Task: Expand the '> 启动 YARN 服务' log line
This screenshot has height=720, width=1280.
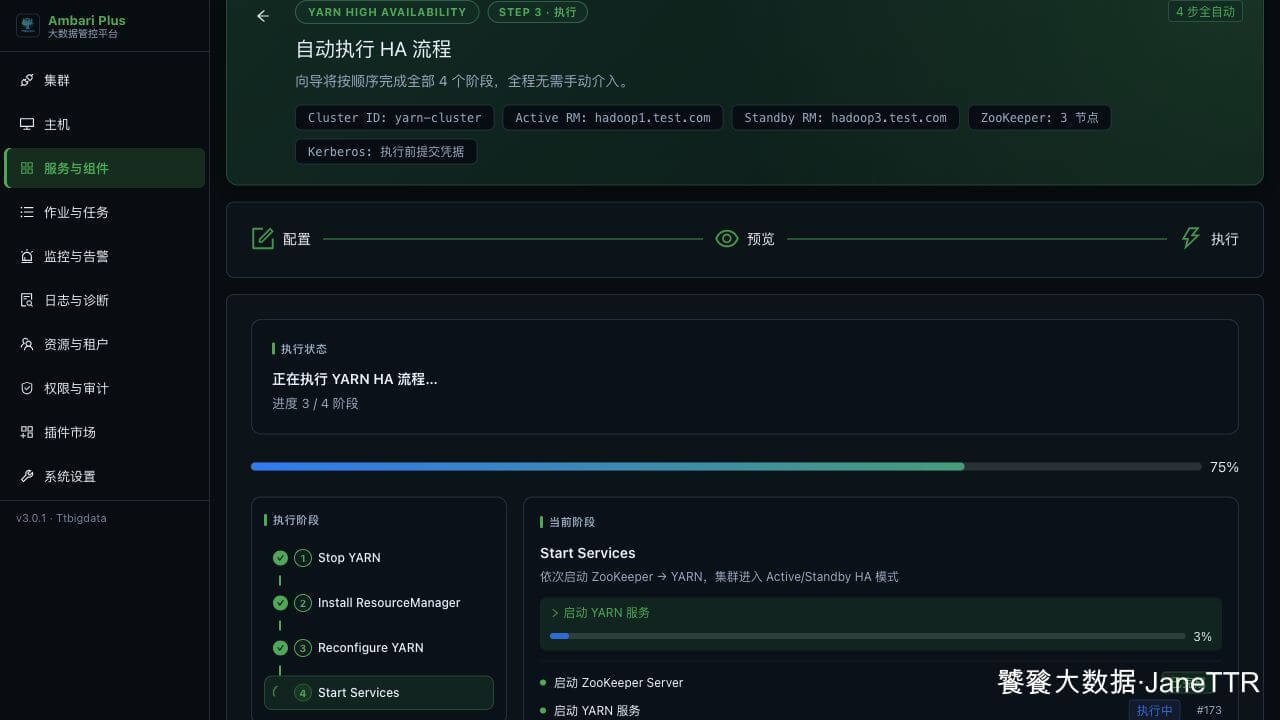Action: tap(601, 613)
